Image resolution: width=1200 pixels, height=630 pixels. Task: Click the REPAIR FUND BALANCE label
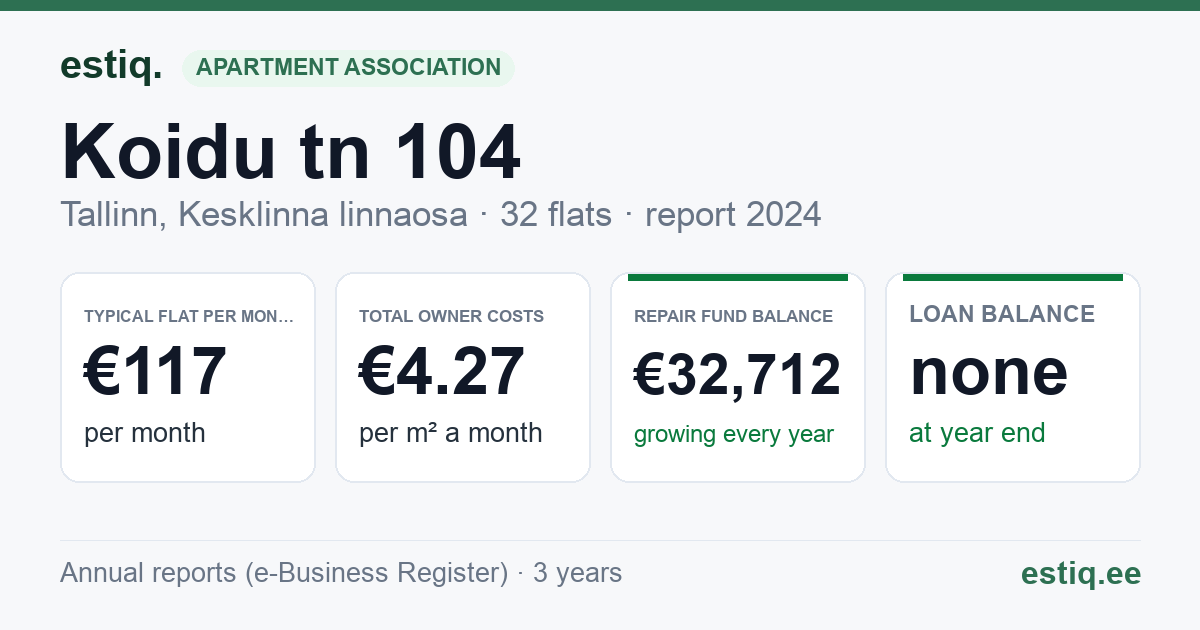click(734, 316)
